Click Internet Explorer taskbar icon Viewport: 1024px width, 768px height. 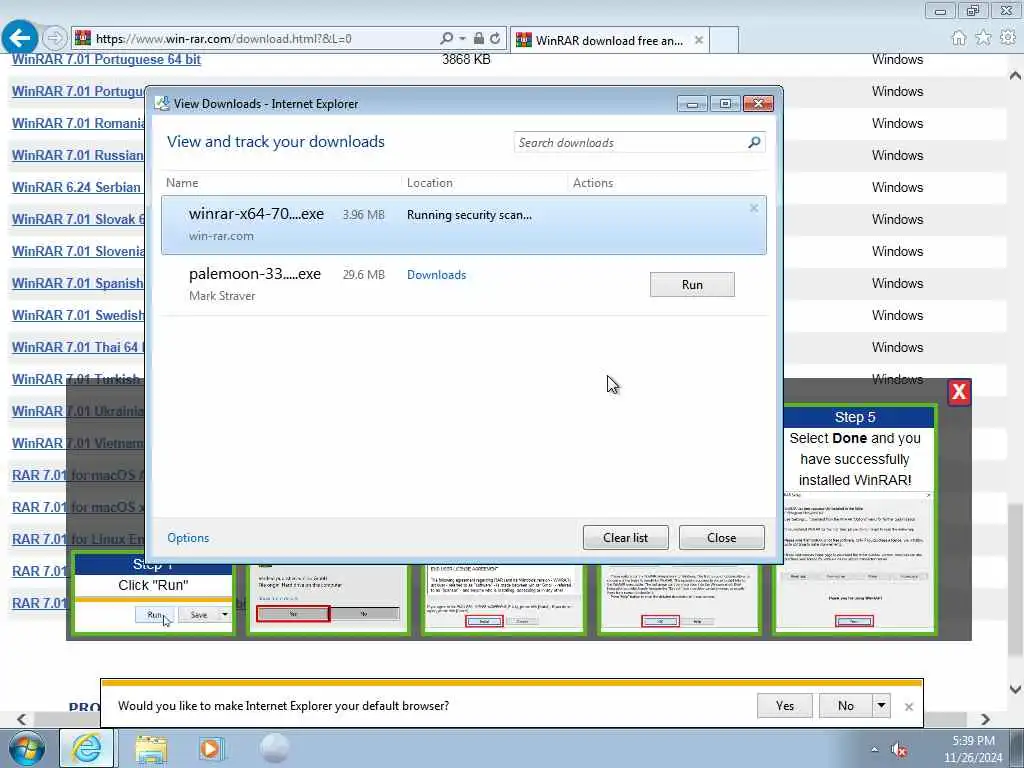tap(87, 748)
